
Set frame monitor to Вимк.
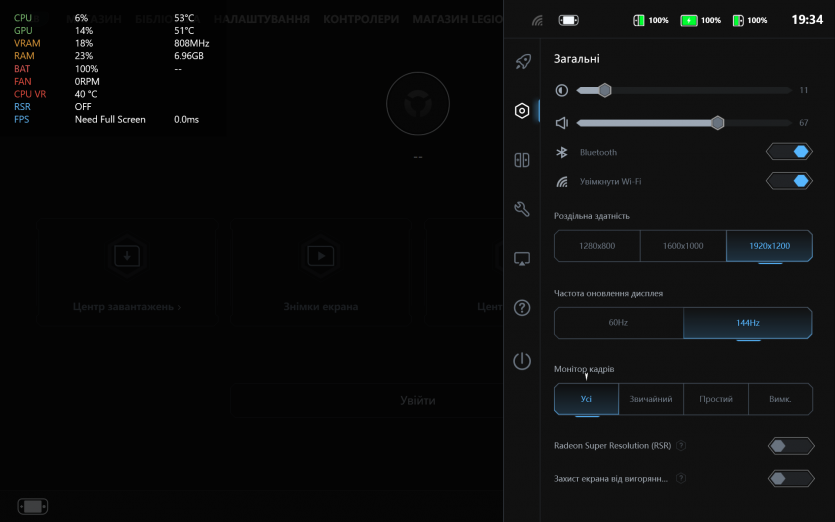click(x=780, y=399)
